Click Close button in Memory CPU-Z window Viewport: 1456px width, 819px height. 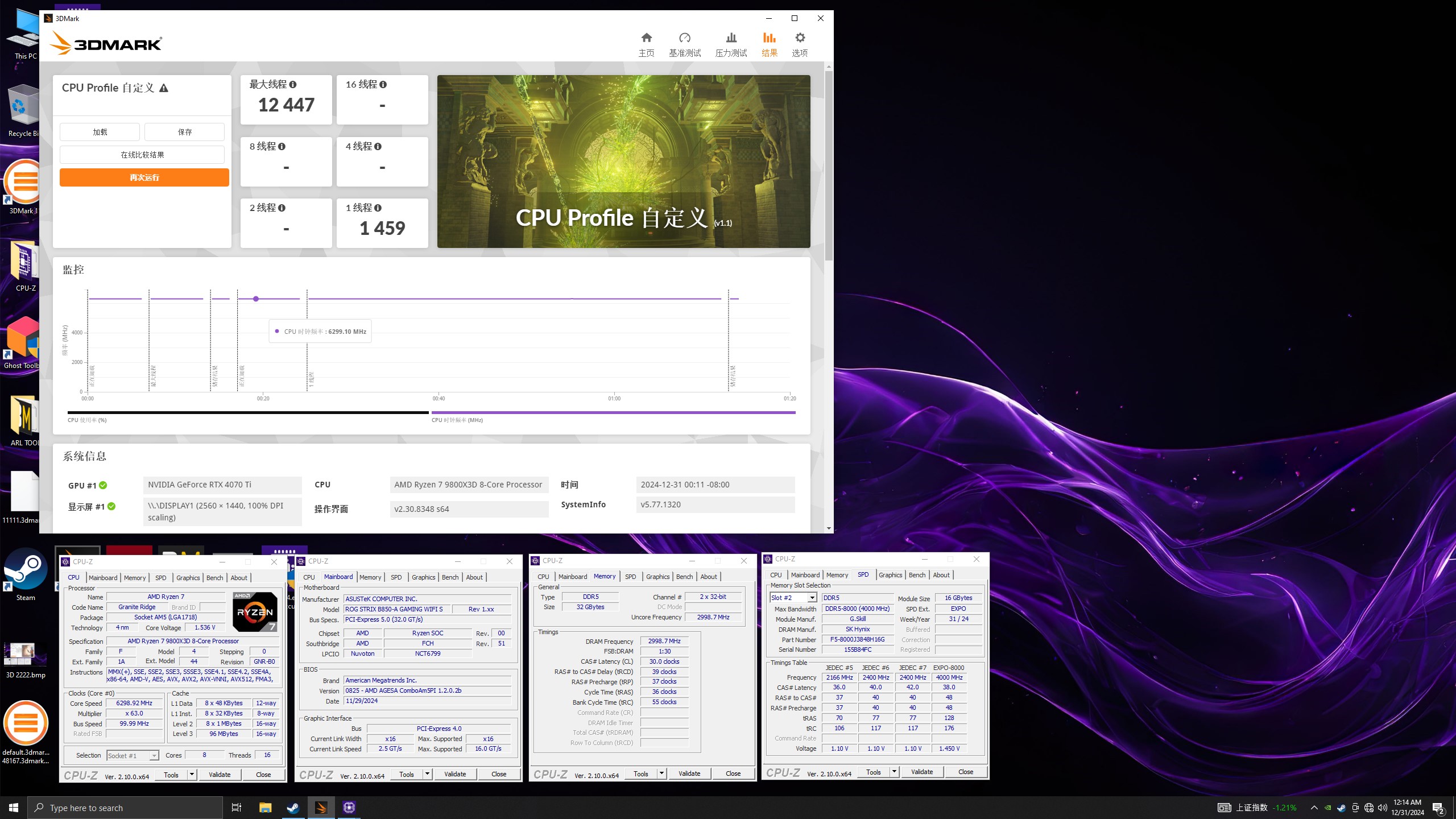tap(733, 773)
